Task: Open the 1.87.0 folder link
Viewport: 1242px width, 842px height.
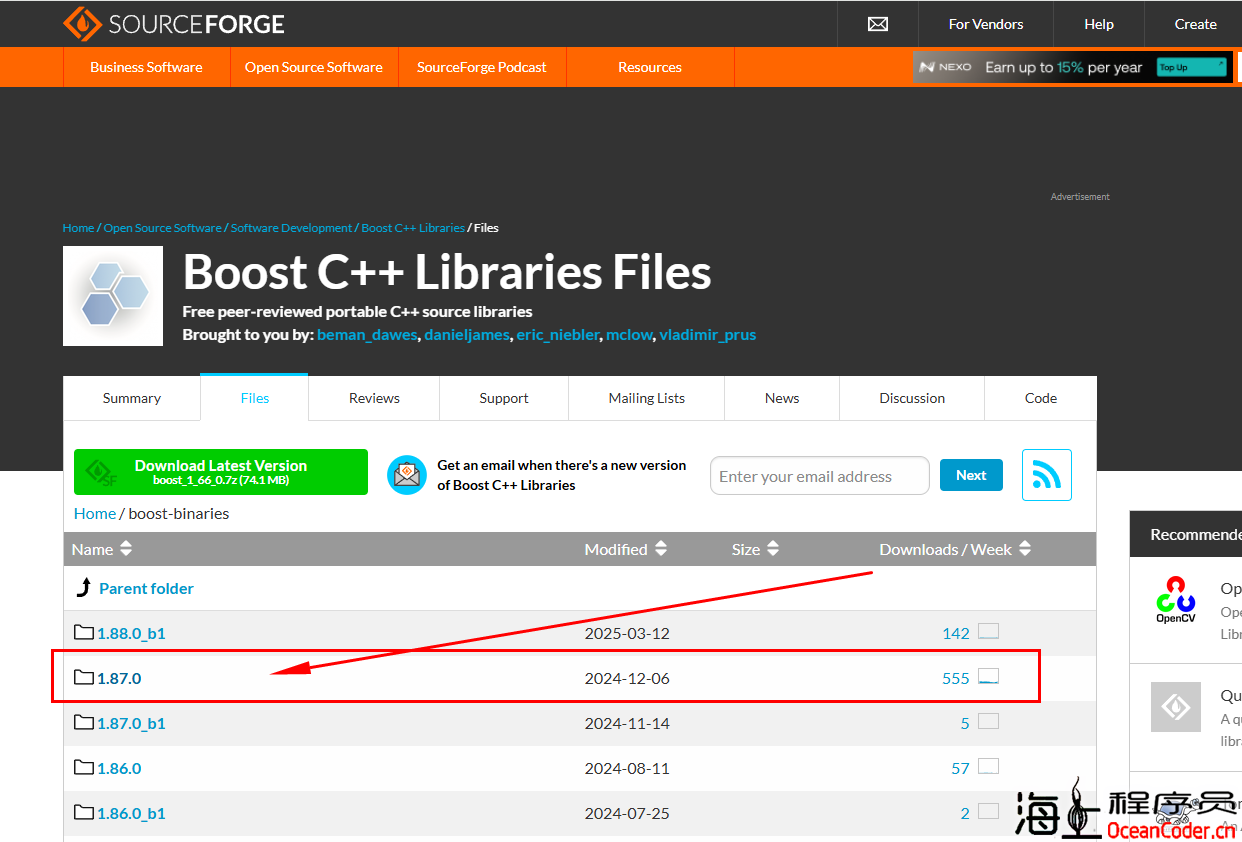Action: [119, 678]
